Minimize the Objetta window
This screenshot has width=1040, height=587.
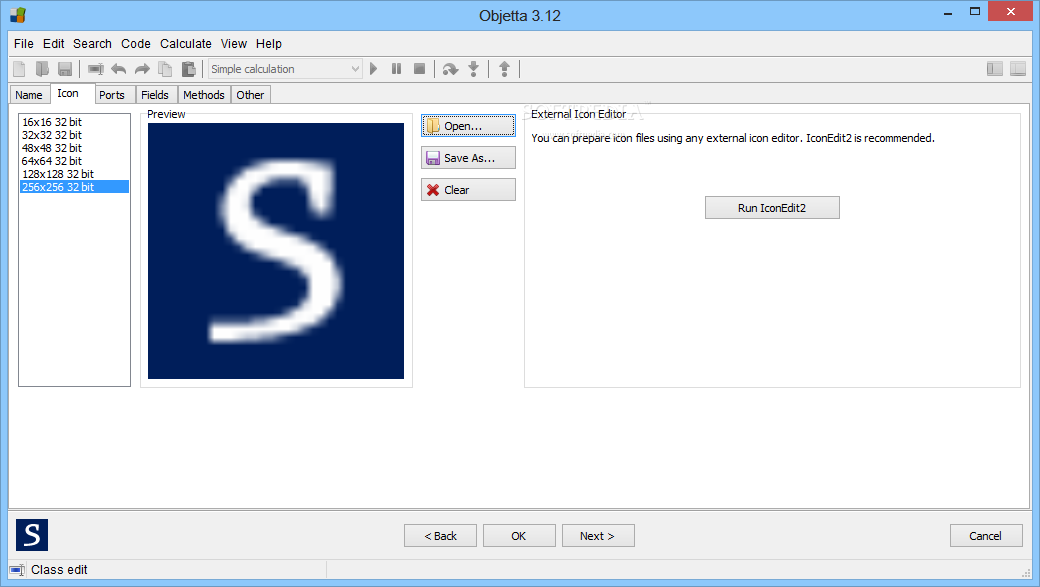tap(948, 12)
